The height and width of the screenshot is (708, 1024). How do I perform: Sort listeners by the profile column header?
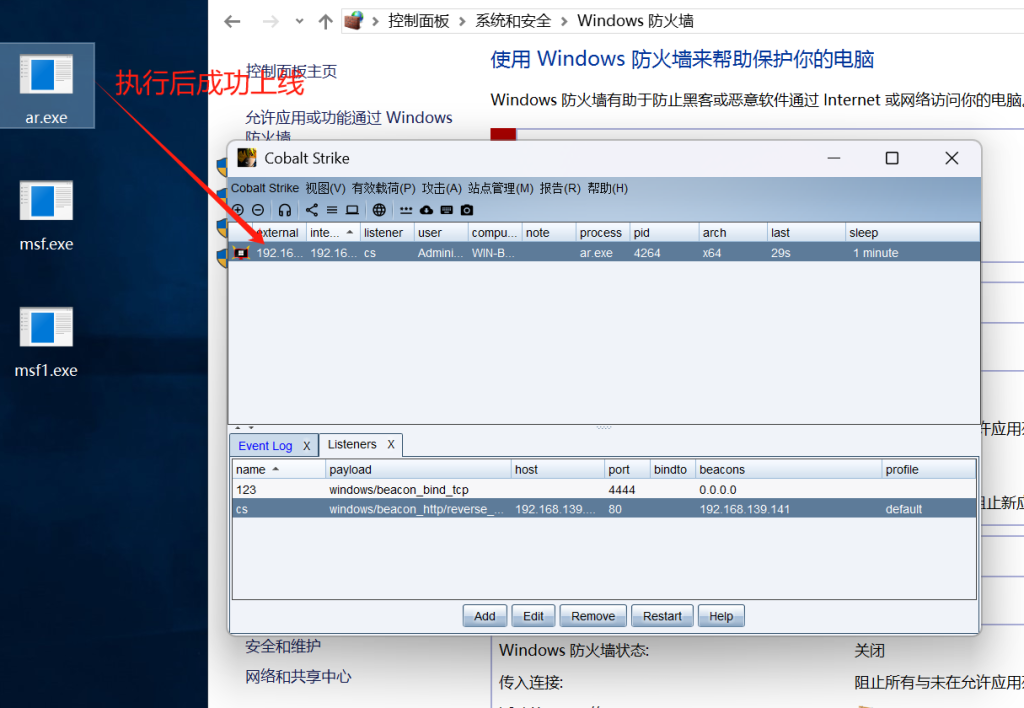click(x=929, y=470)
